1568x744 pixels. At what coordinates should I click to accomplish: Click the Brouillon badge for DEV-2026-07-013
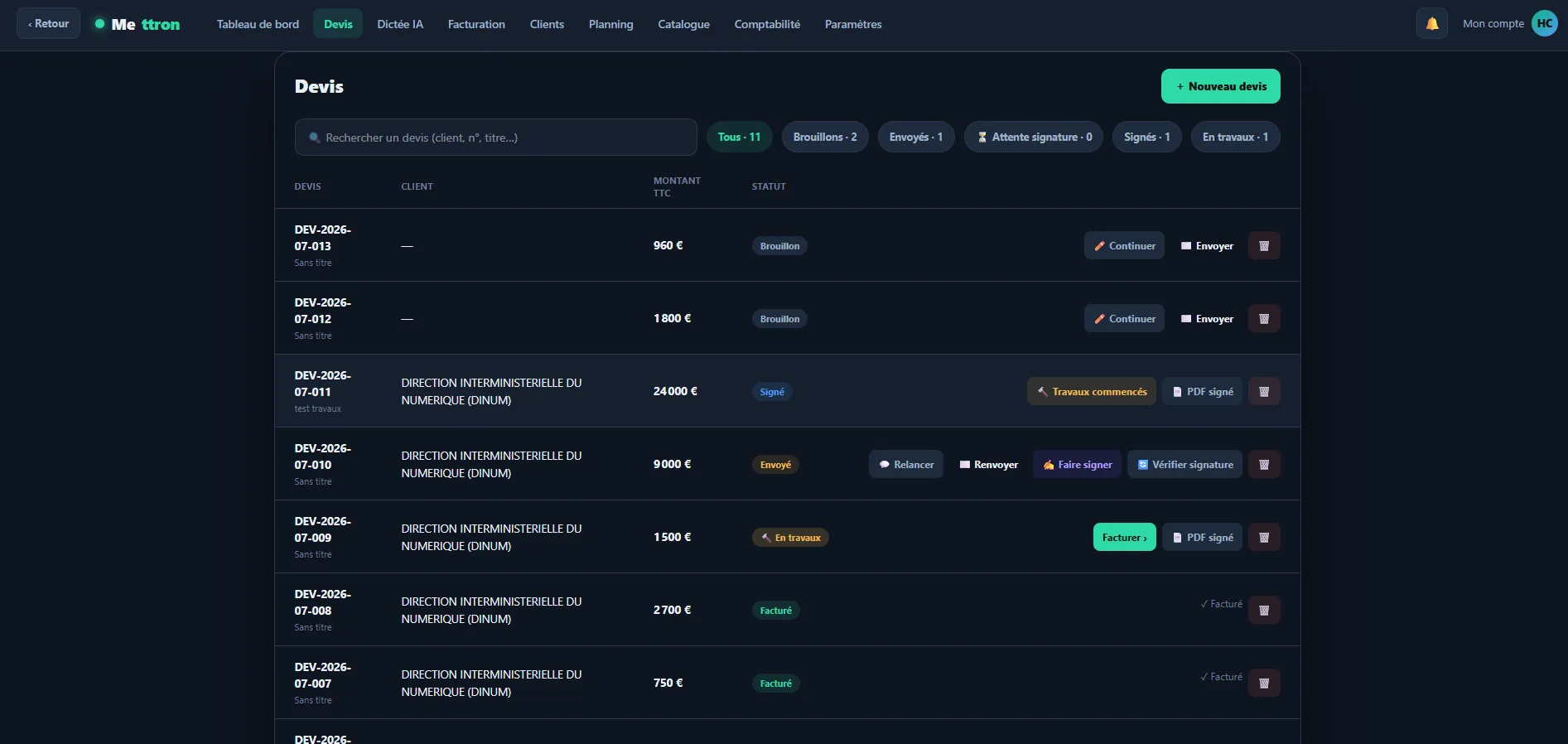[x=780, y=246]
